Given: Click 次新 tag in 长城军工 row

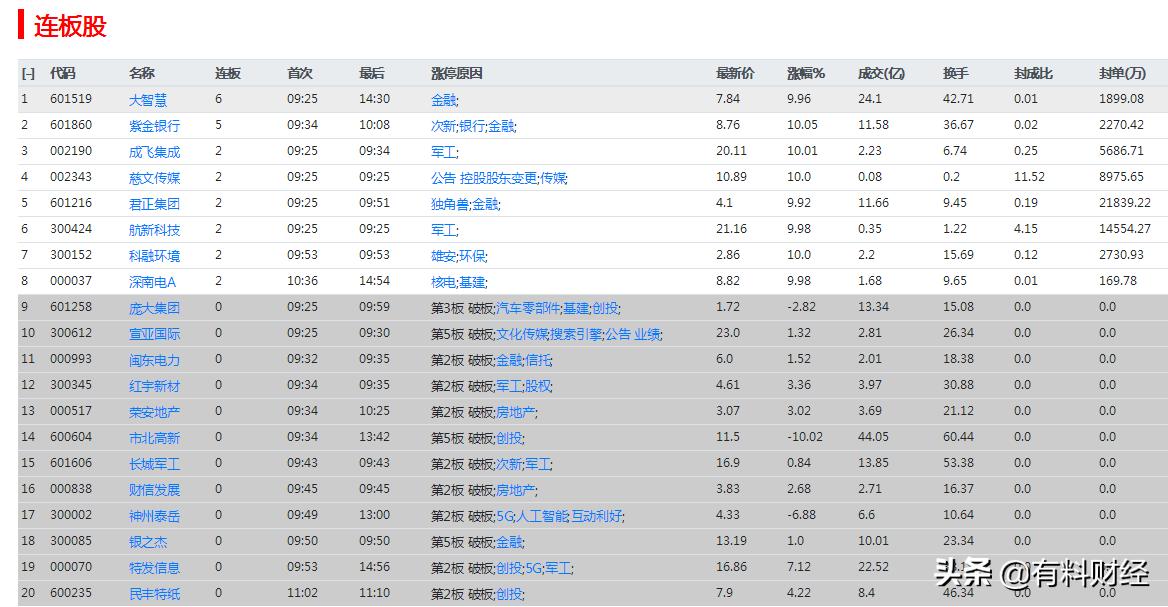Looking at the screenshot, I should click(510, 464).
